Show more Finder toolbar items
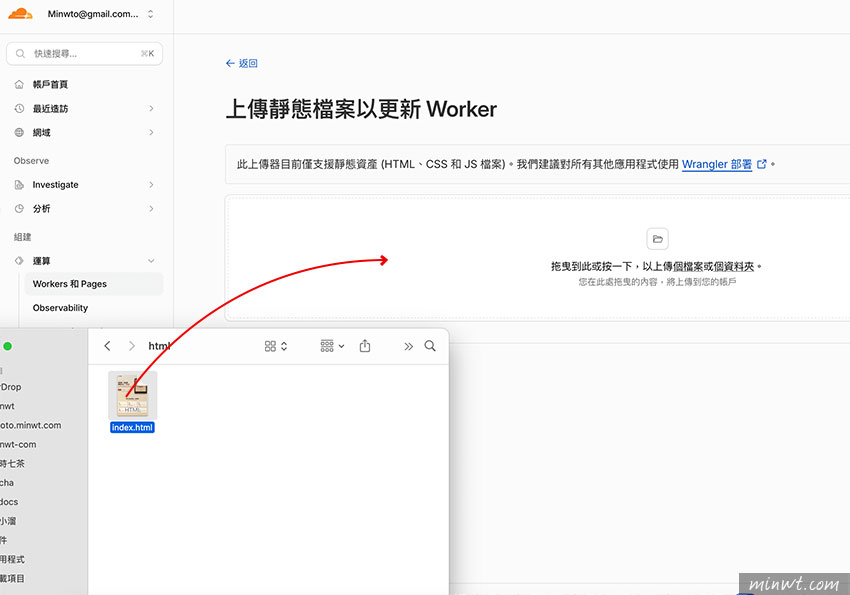The width and height of the screenshot is (850, 595). tap(408, 346)
